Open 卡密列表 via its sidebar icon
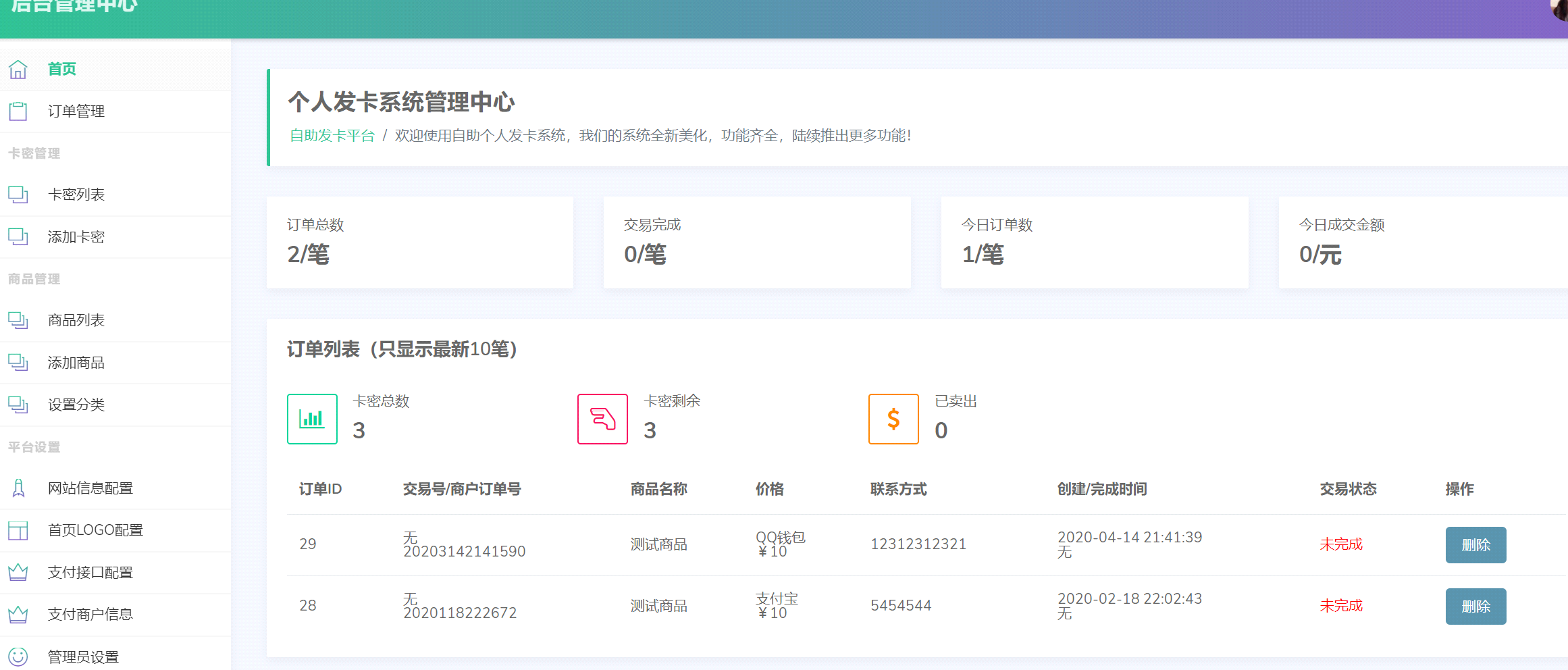 [x=18, y=195]
